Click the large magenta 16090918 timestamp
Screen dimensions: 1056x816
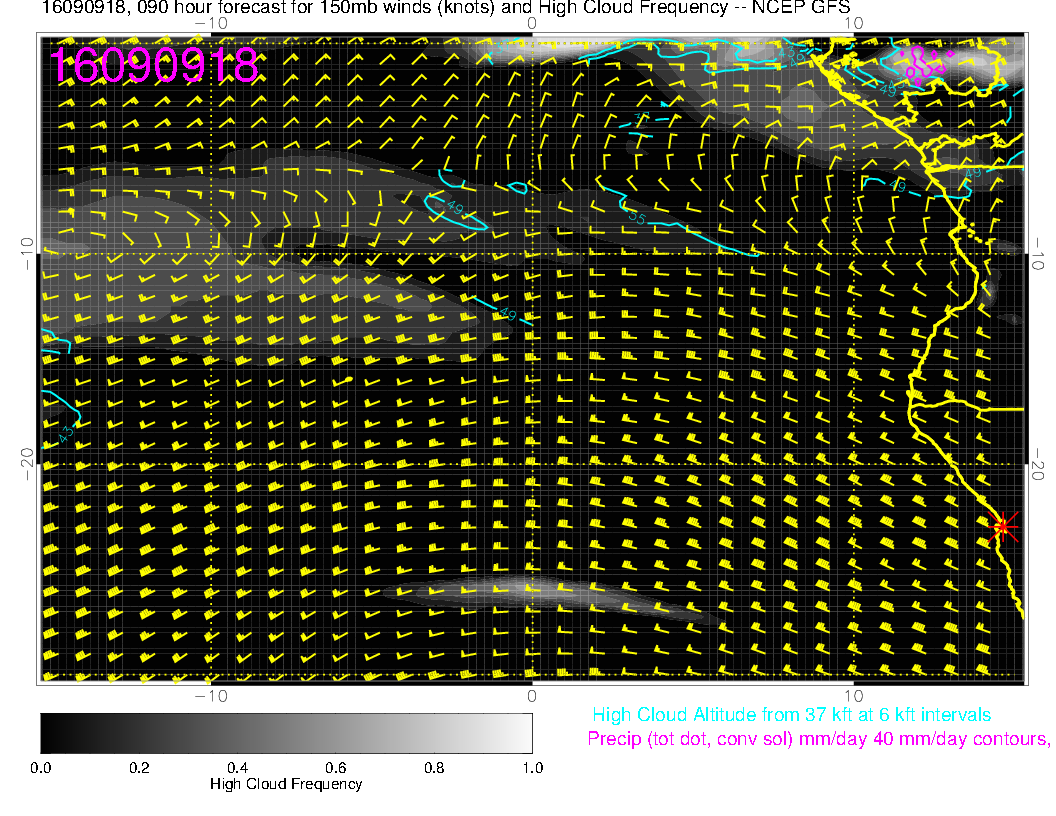[154, 65]
